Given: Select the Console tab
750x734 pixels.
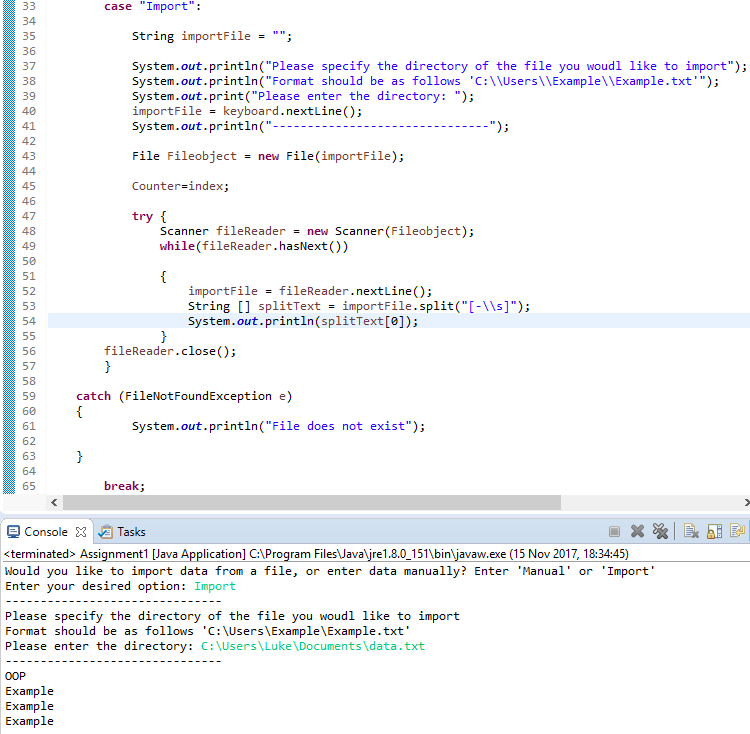Looking at the screenshot, I should tap(46, 532).
